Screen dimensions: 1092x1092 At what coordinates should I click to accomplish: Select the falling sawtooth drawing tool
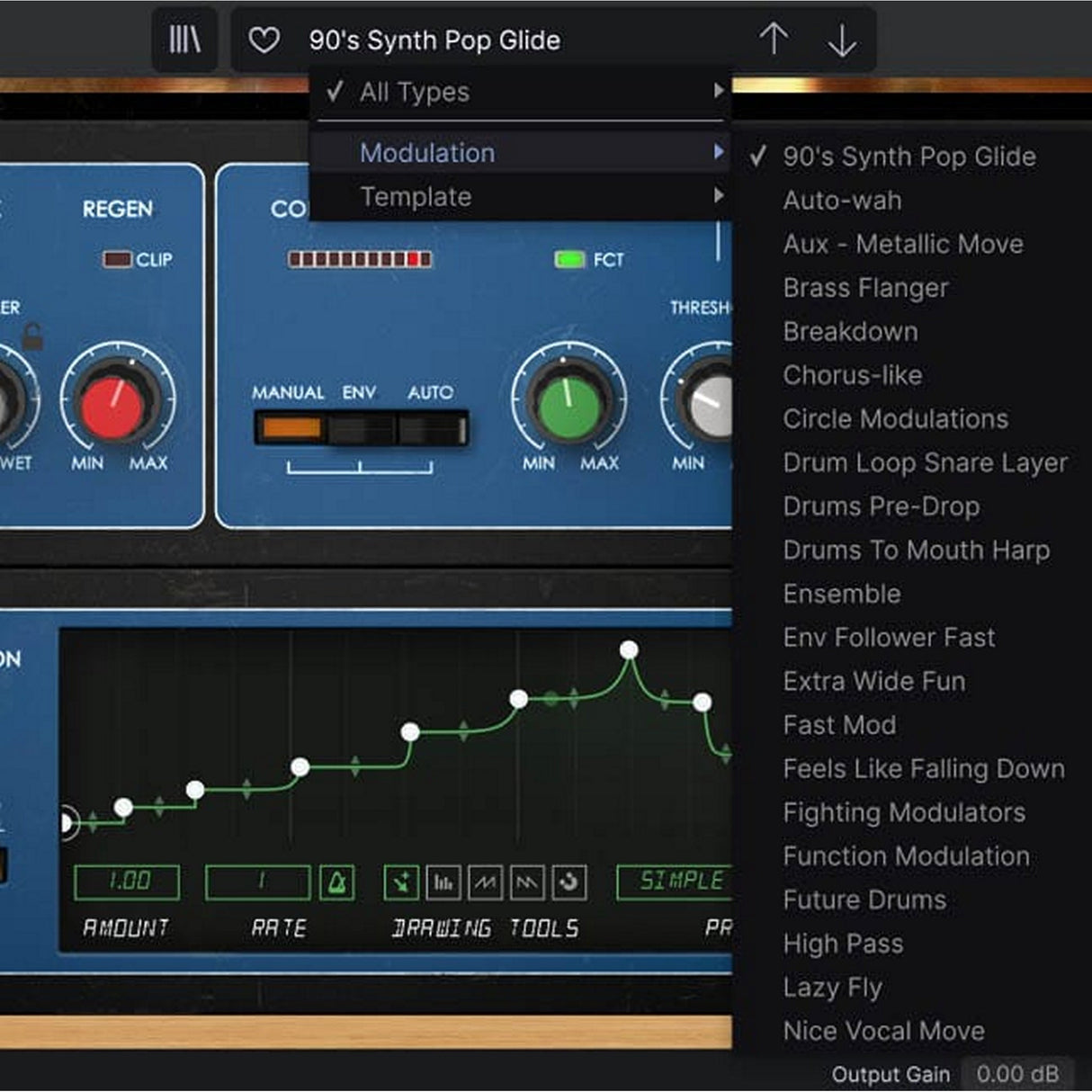(x=526, y=882)
